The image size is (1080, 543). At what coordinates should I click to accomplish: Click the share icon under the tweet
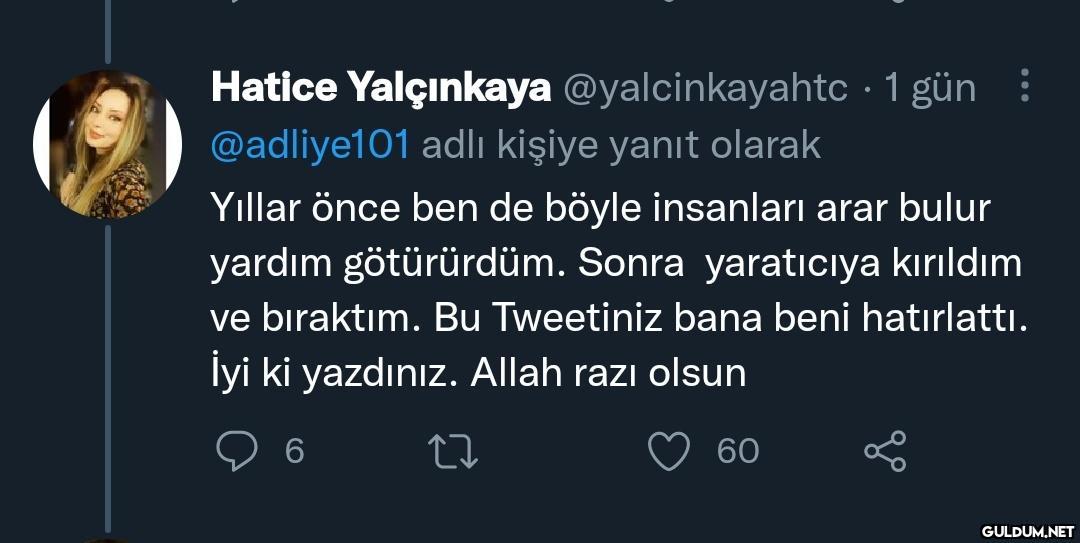click(885, 451)
